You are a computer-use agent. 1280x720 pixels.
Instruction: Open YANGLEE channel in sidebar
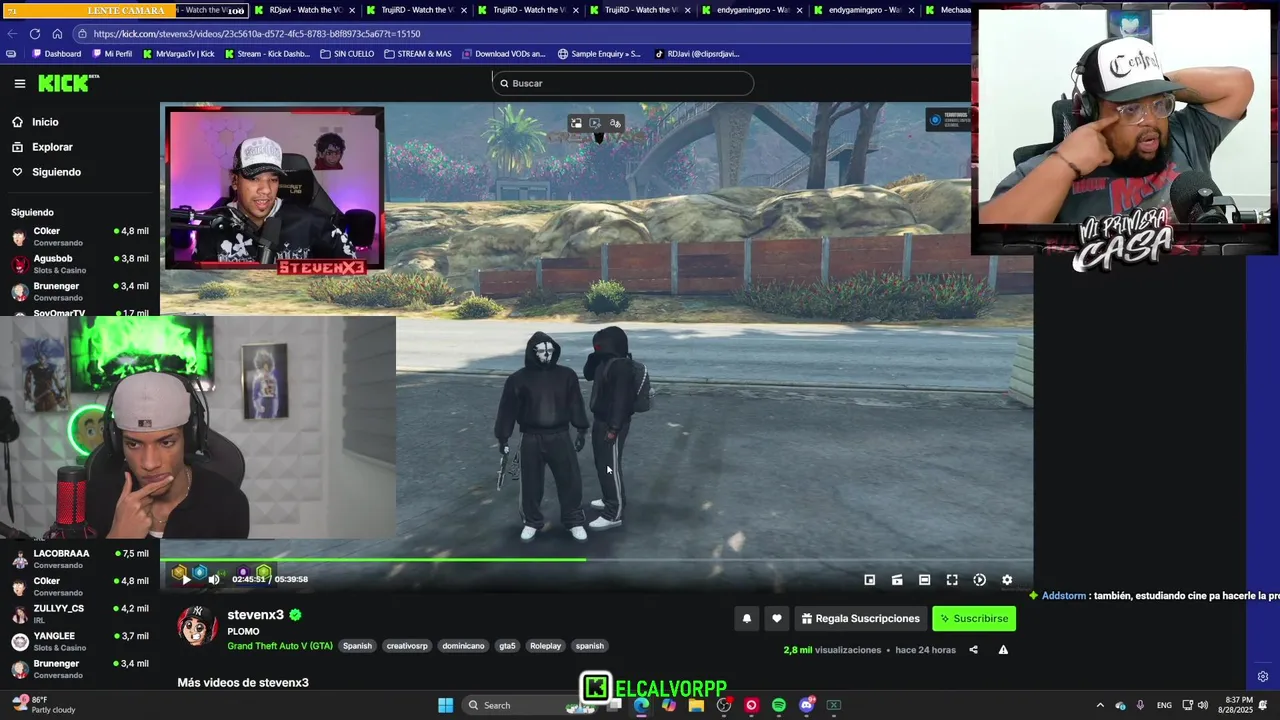(x=80, y=641)
